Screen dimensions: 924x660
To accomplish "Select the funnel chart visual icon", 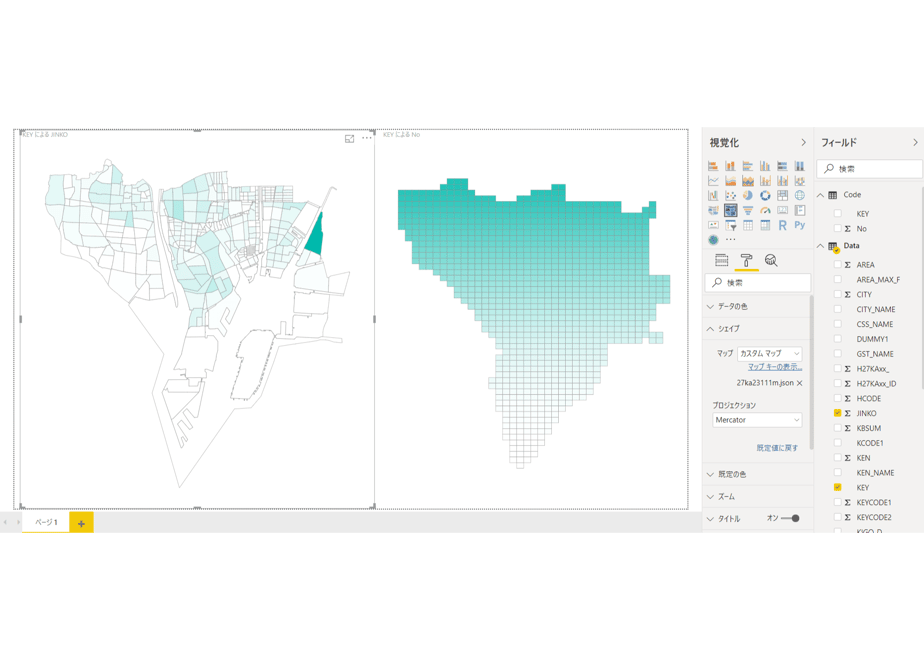I will click(x=748, y=210).
